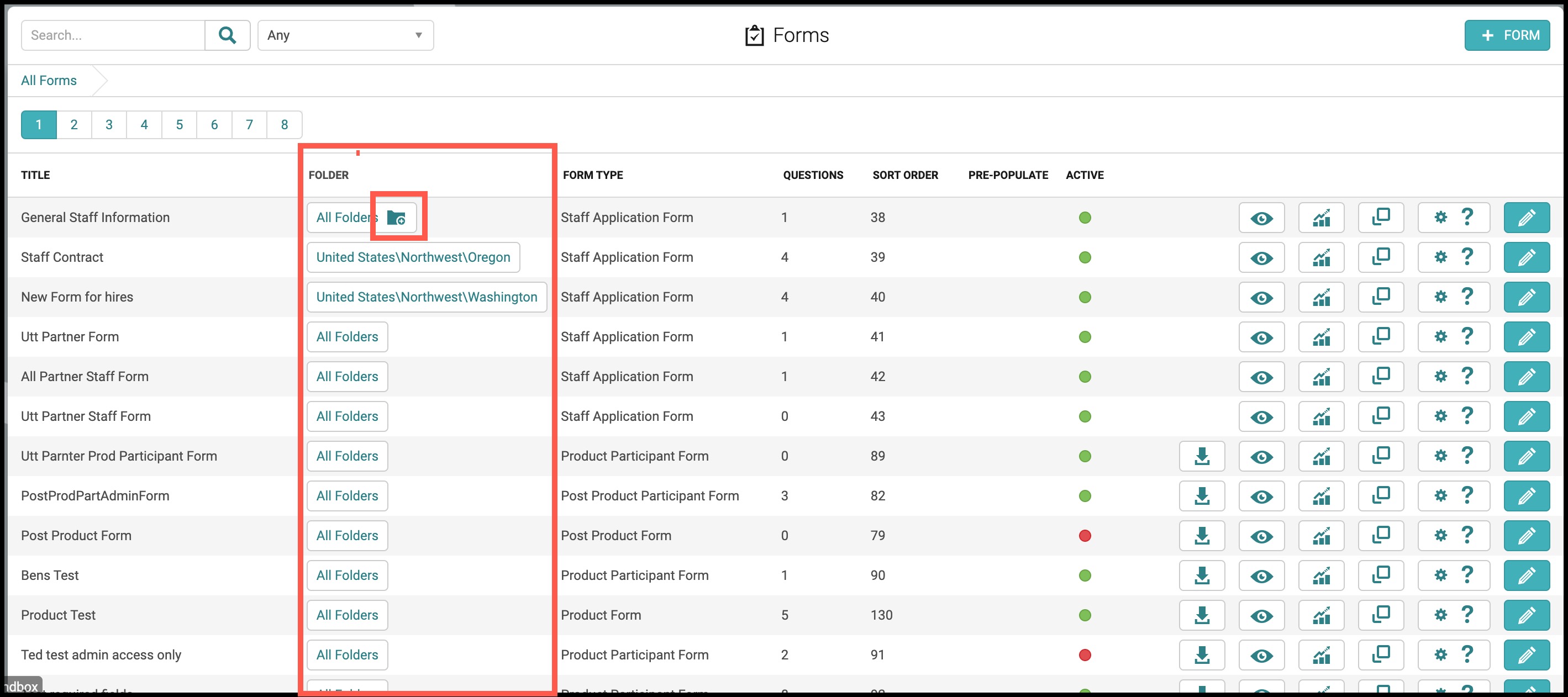This screenshot has width=1568, height=697.
Task: Click the + FORM button
Action: 1507,35
